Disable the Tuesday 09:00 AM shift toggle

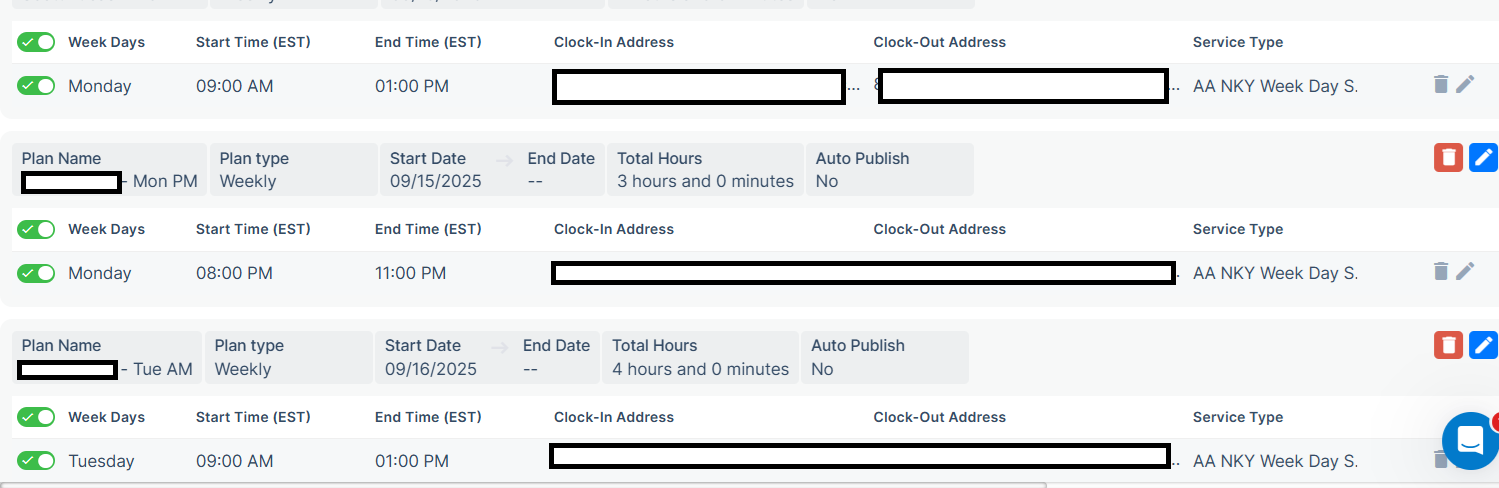[x=36, y=461]
